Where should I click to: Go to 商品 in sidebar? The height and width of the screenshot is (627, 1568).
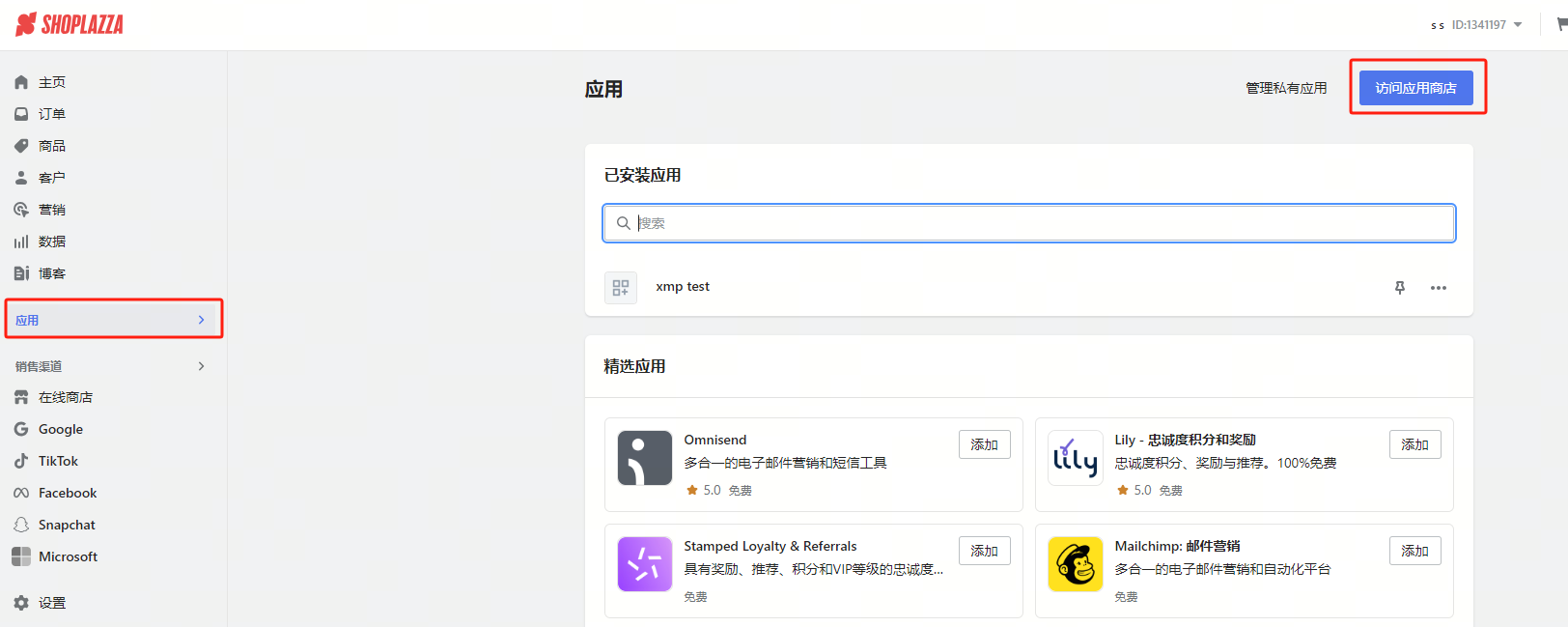tap(52, 146)
